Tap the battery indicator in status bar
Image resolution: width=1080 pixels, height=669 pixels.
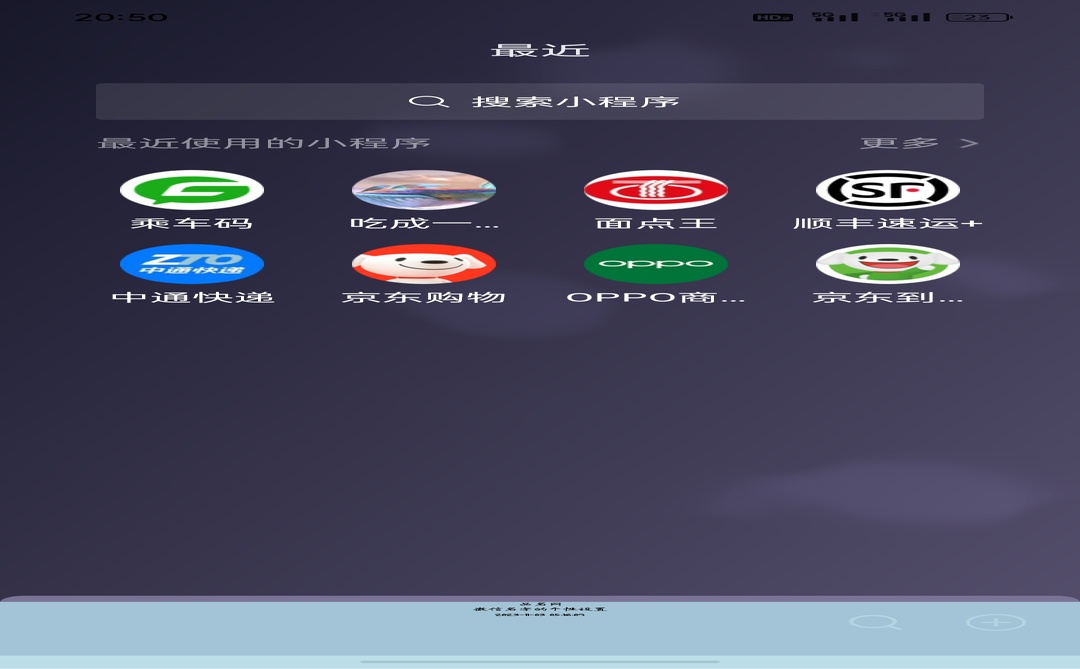[x=979, y=17]
